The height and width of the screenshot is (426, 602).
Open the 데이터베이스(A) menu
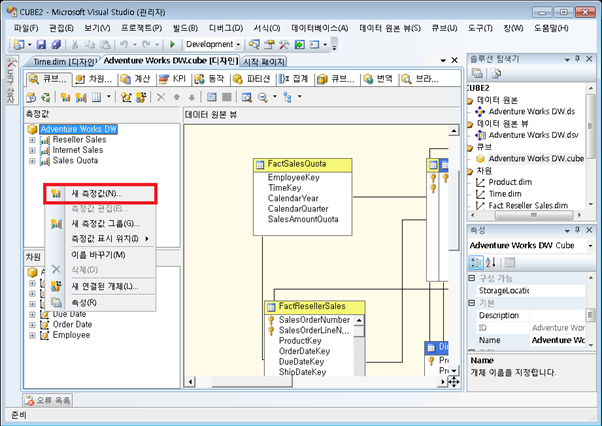pos(319,28)
